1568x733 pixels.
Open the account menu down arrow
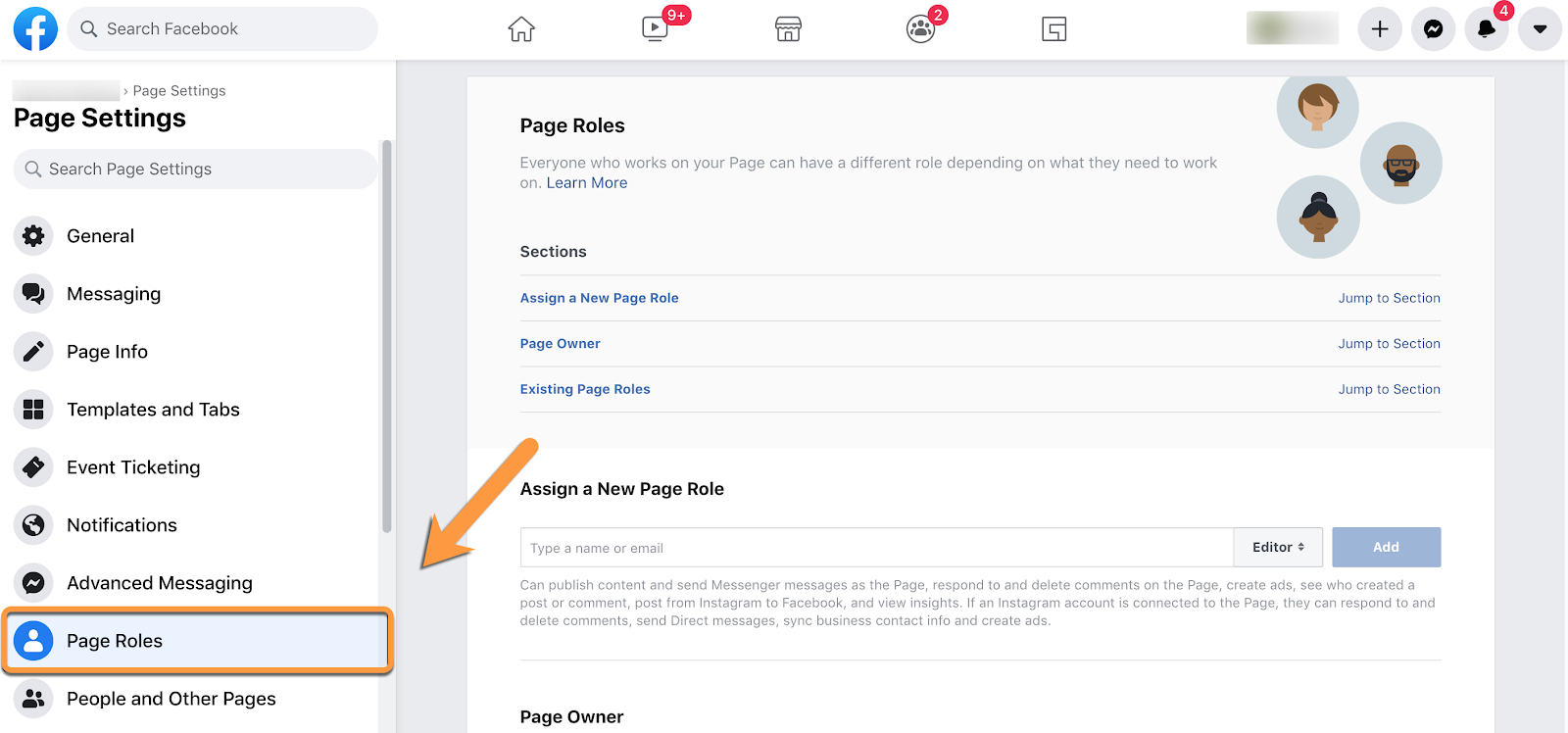pos(1540,29)
